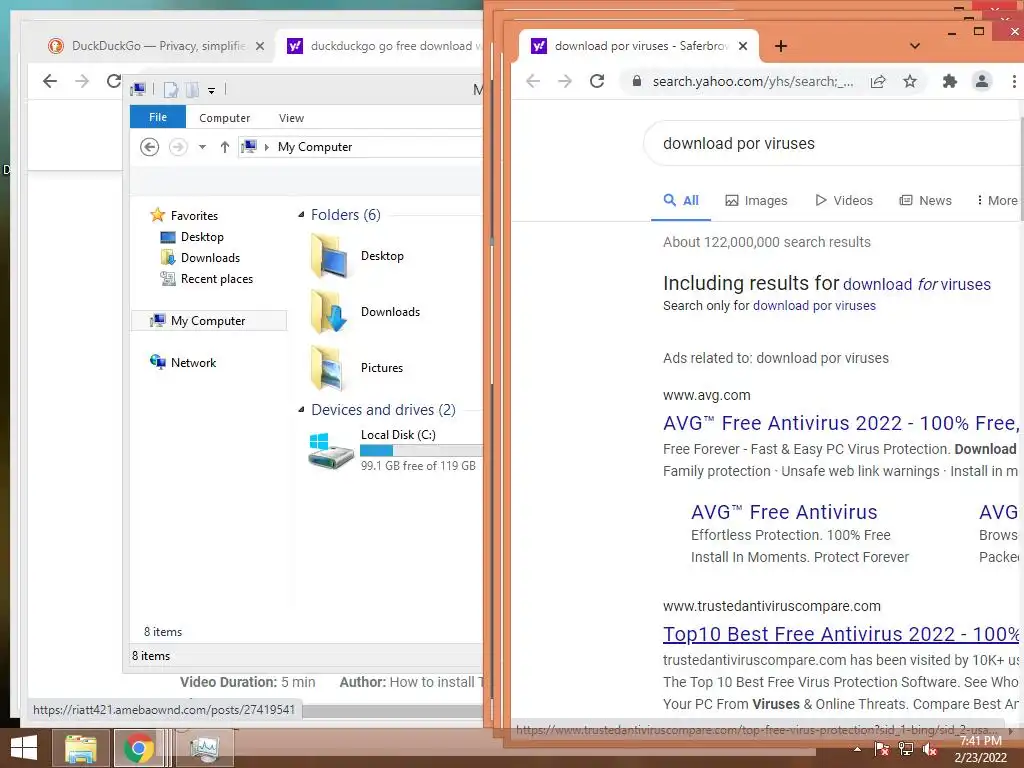
Task: Select the News results tab
Action: [x=925, y=200]
